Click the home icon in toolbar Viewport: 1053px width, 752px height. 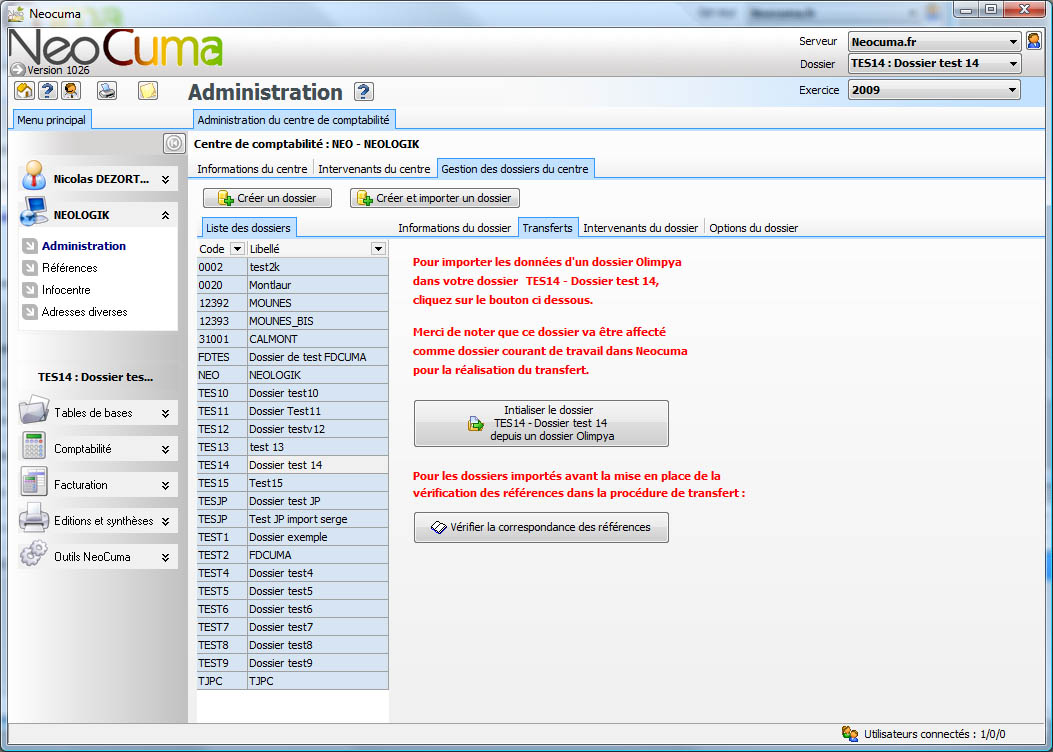25,91
